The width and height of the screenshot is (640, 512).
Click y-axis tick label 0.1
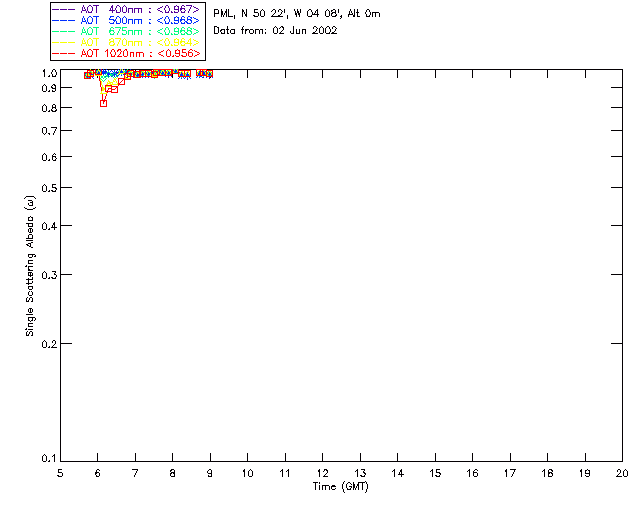click(x=49, y=459)
